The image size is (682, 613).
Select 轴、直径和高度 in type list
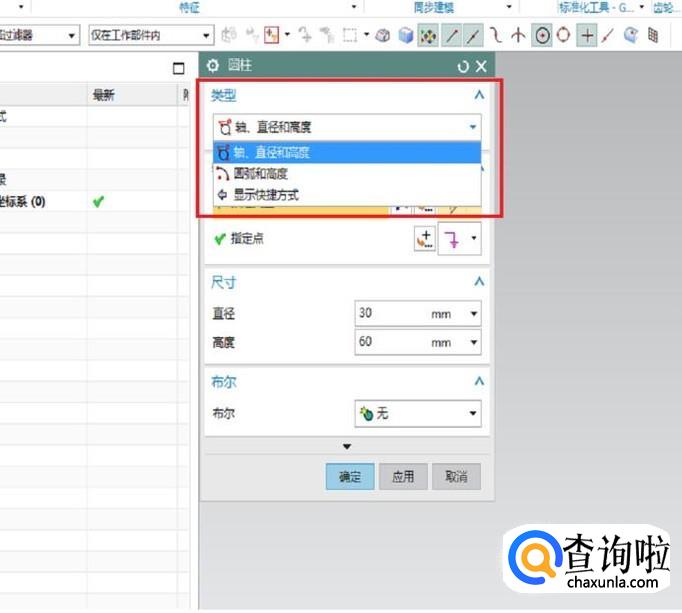pyautogui.click(x=271, y=153)
